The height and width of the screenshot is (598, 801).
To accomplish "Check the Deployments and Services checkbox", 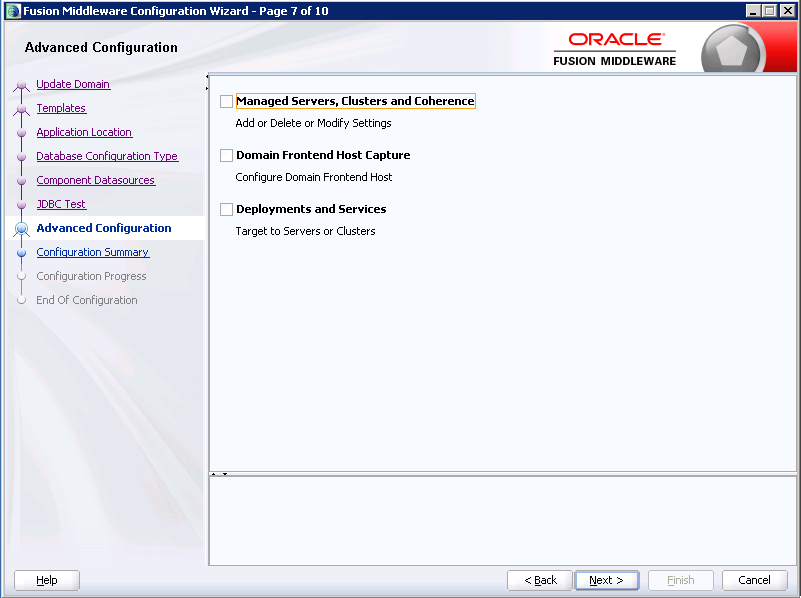I will pos(226,210).
